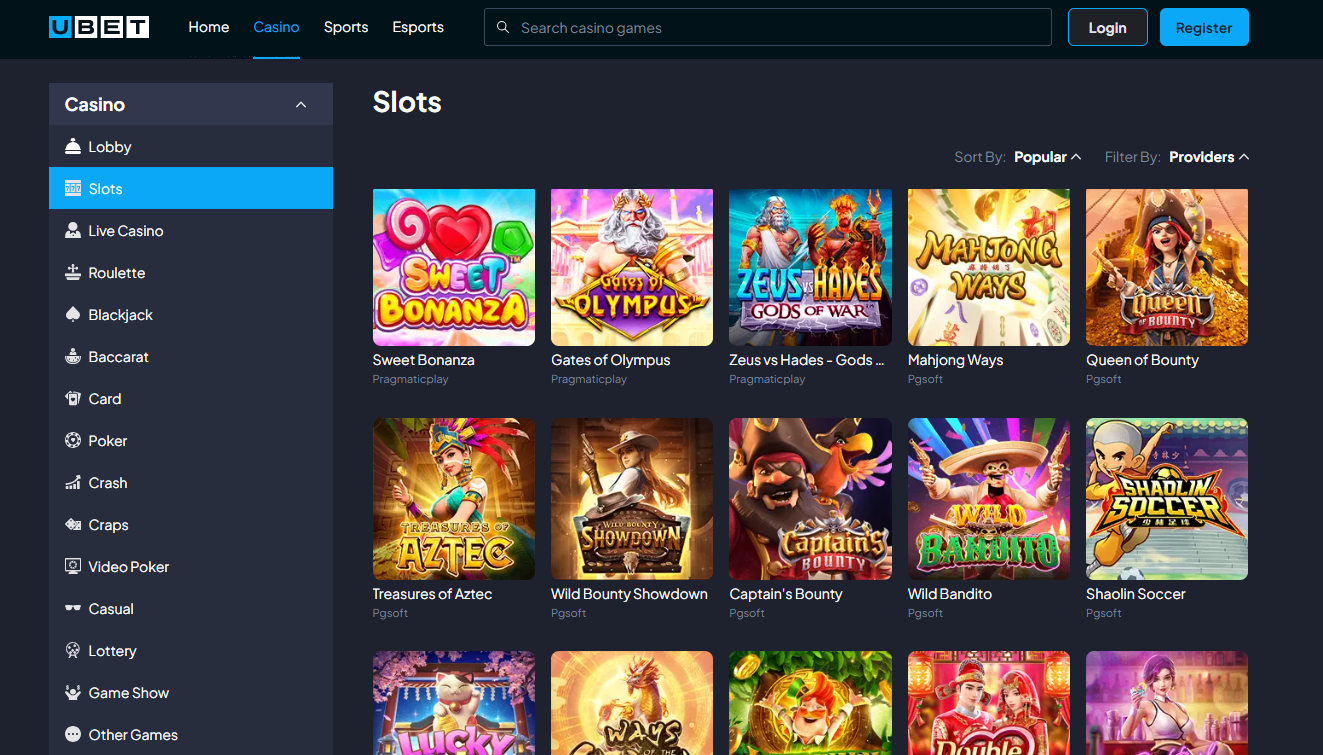Open Zeus vs Hades game thumbnail
The image size is (1323, 755).
[810, 267]
